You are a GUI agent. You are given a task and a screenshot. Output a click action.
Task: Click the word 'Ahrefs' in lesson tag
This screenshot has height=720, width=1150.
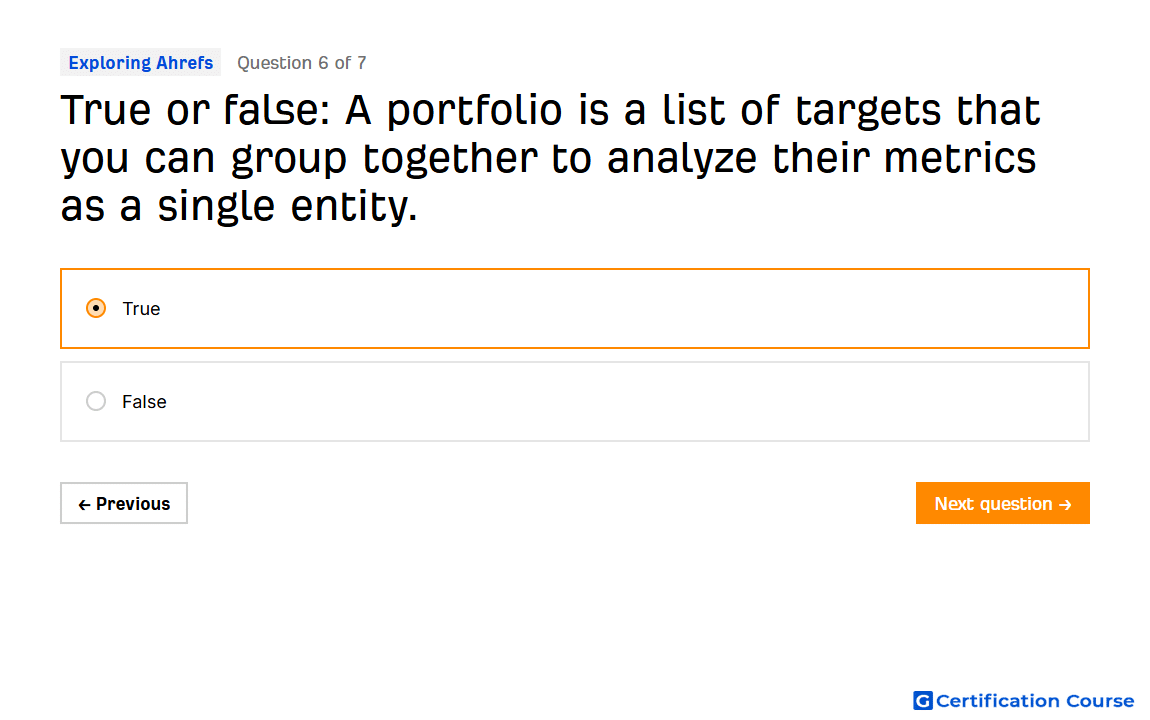tap(185, 63)
